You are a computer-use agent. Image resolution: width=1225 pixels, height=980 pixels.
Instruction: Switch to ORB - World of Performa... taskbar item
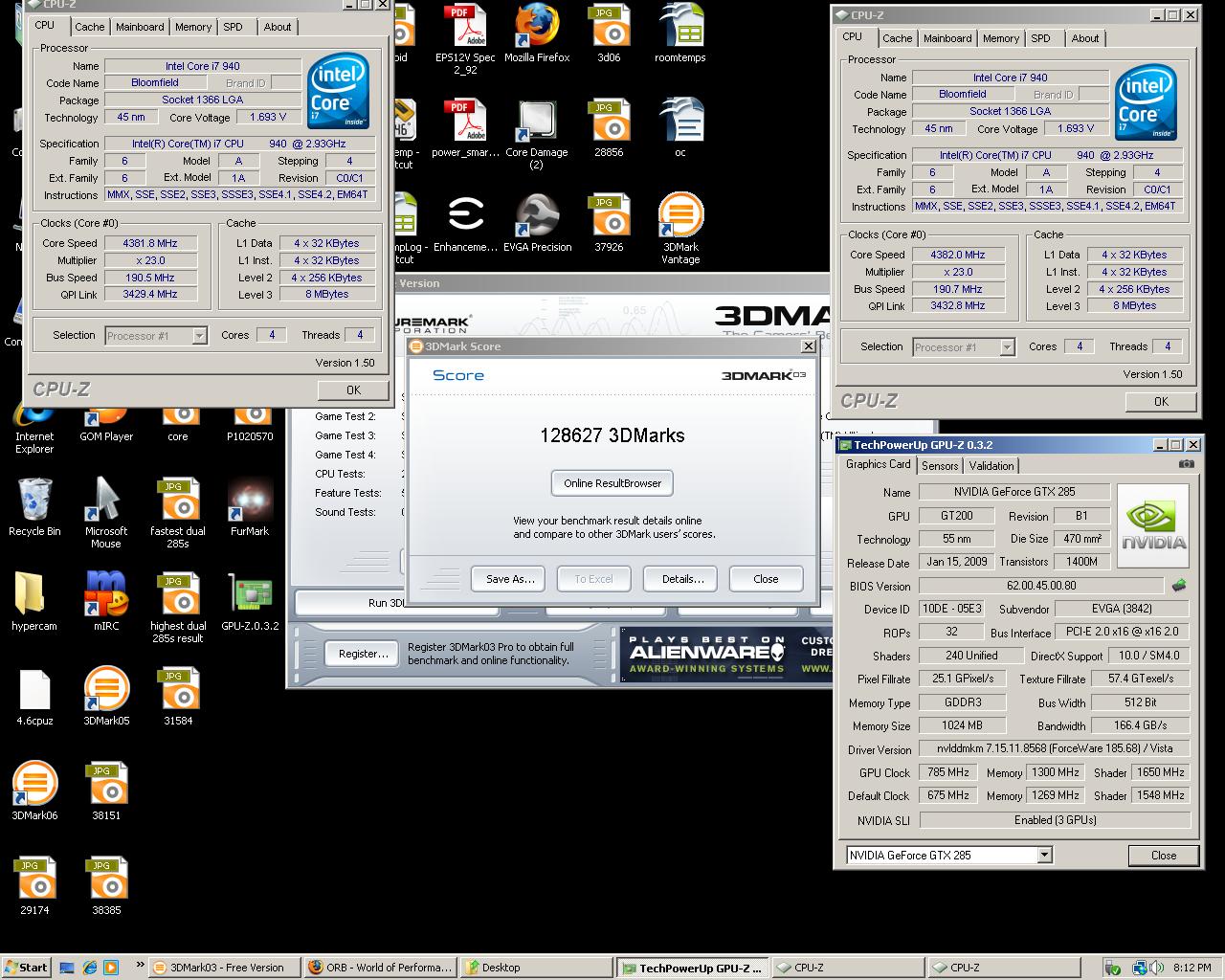380,967
